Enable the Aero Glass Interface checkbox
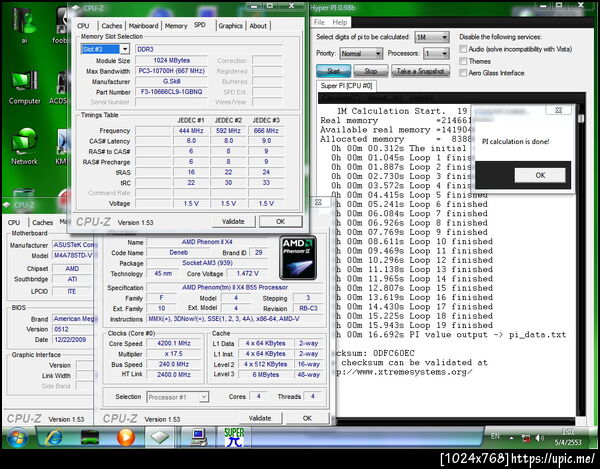Image resolution: width=600 pixels, height=469 pixels. [463, 73]
